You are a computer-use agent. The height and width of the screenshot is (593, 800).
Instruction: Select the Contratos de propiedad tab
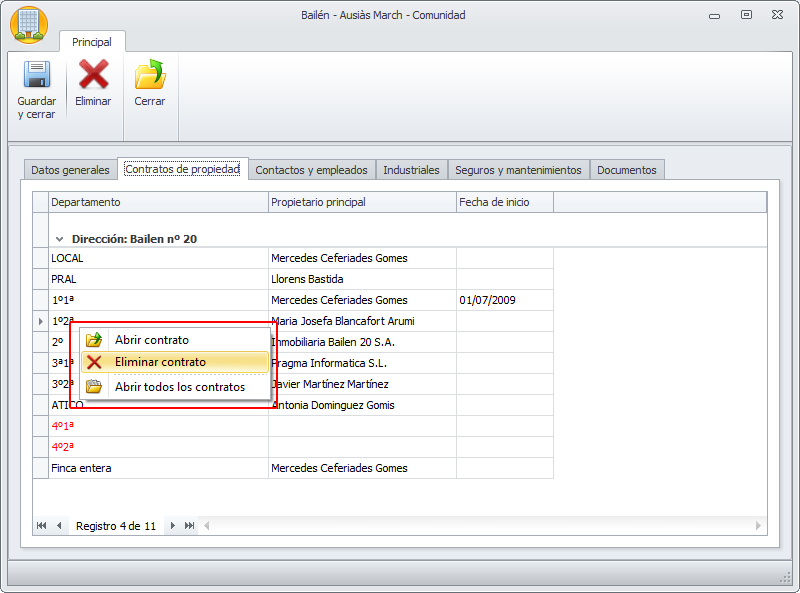click(x=183, y=169)
